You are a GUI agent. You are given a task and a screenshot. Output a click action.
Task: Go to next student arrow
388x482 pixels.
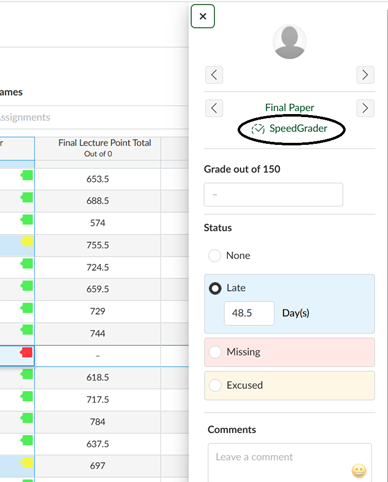click(x=365, y=75)
